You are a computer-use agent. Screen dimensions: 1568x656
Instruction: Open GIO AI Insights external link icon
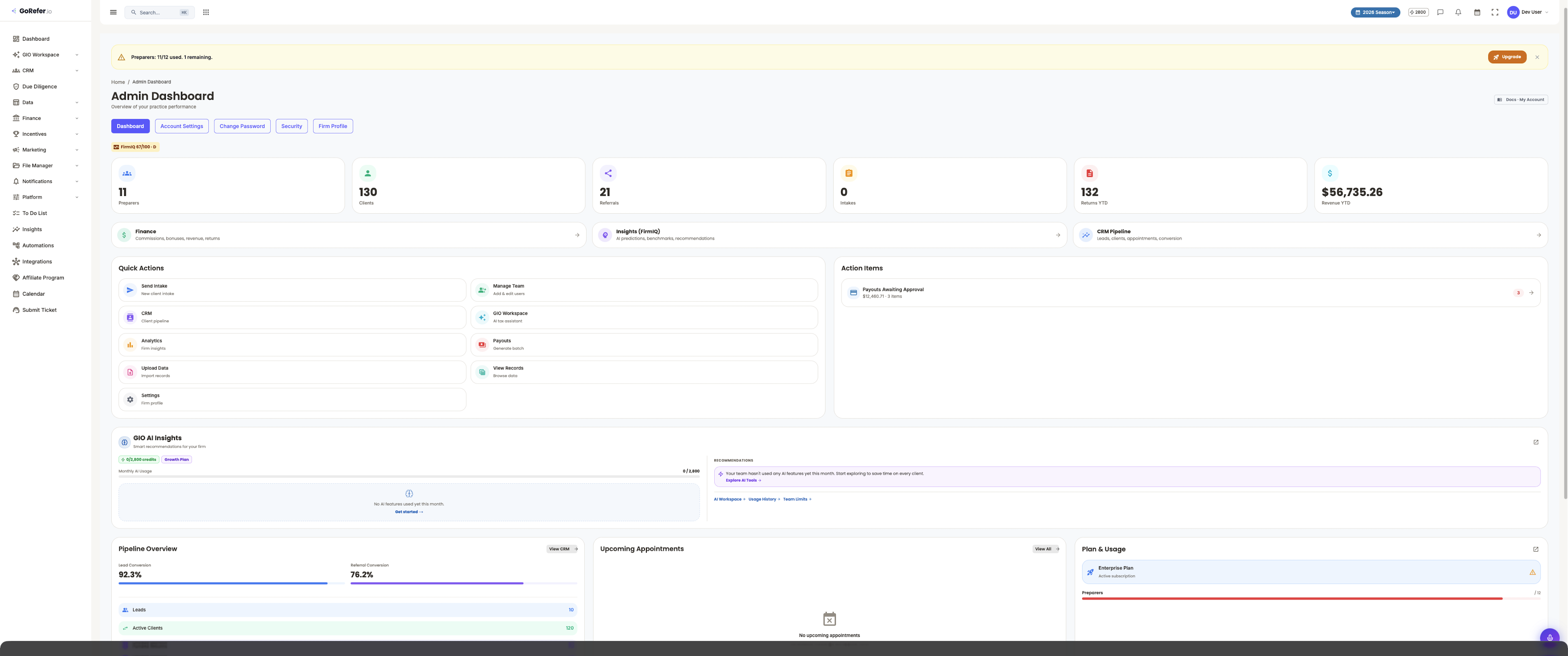[1536, 442]
